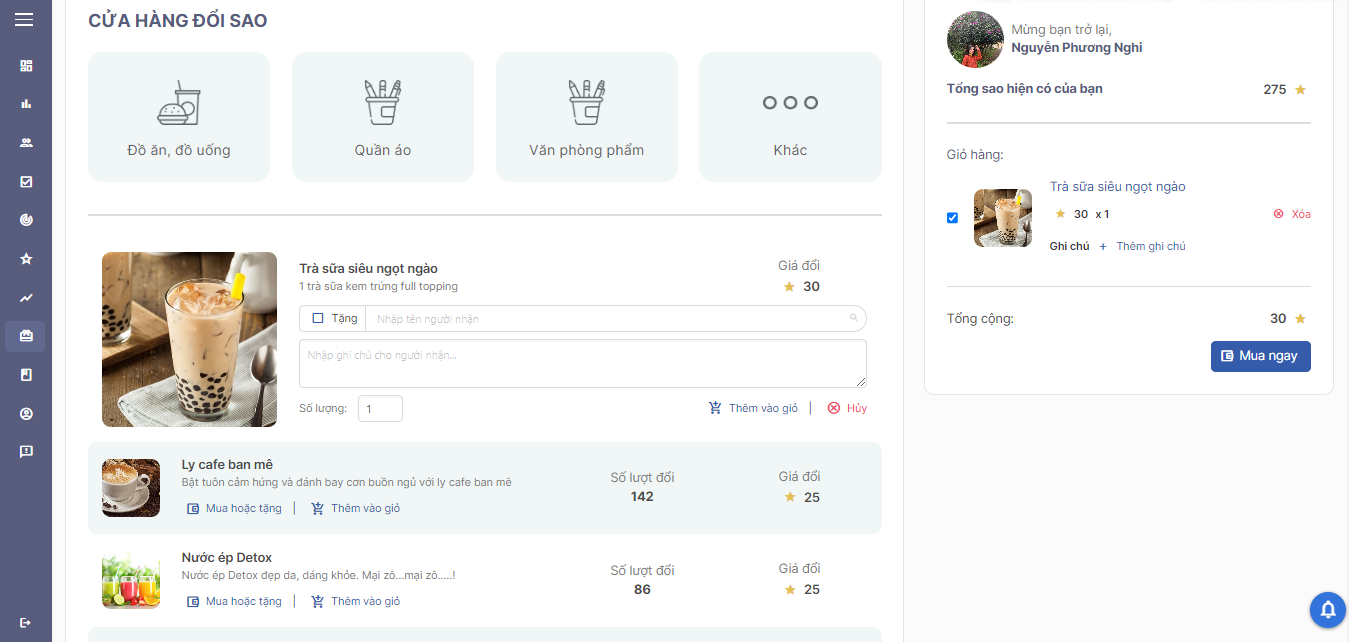Uncheck the Trà sữa item in cart
The width and height of the screenshot is (1349, 642).
(x=952, y=217)
